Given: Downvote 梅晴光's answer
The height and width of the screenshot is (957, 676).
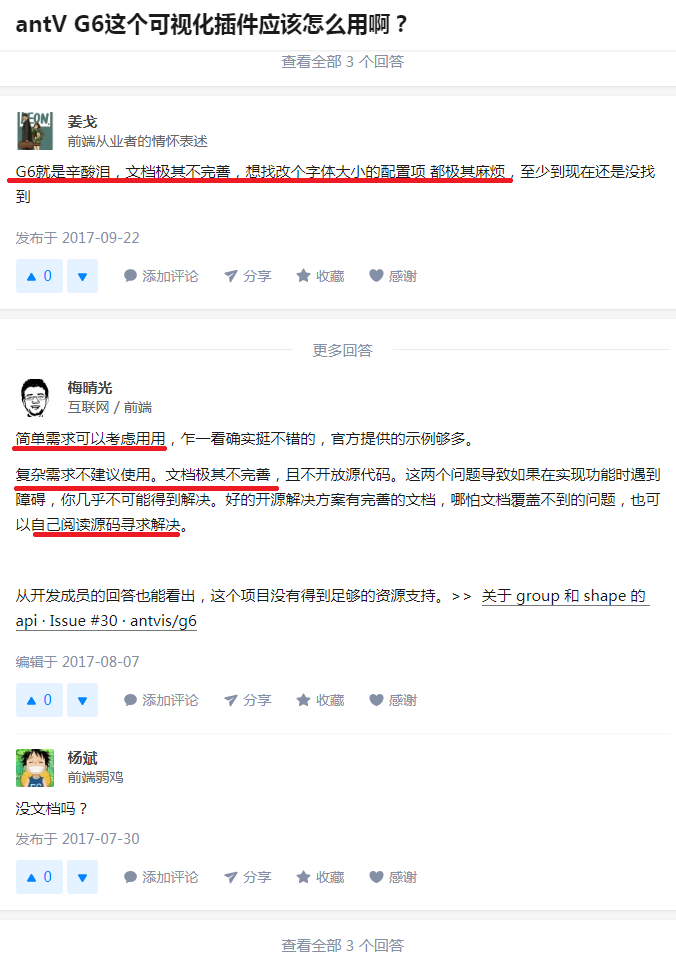Looking at the screenshot, I should (x=82, y=700).
